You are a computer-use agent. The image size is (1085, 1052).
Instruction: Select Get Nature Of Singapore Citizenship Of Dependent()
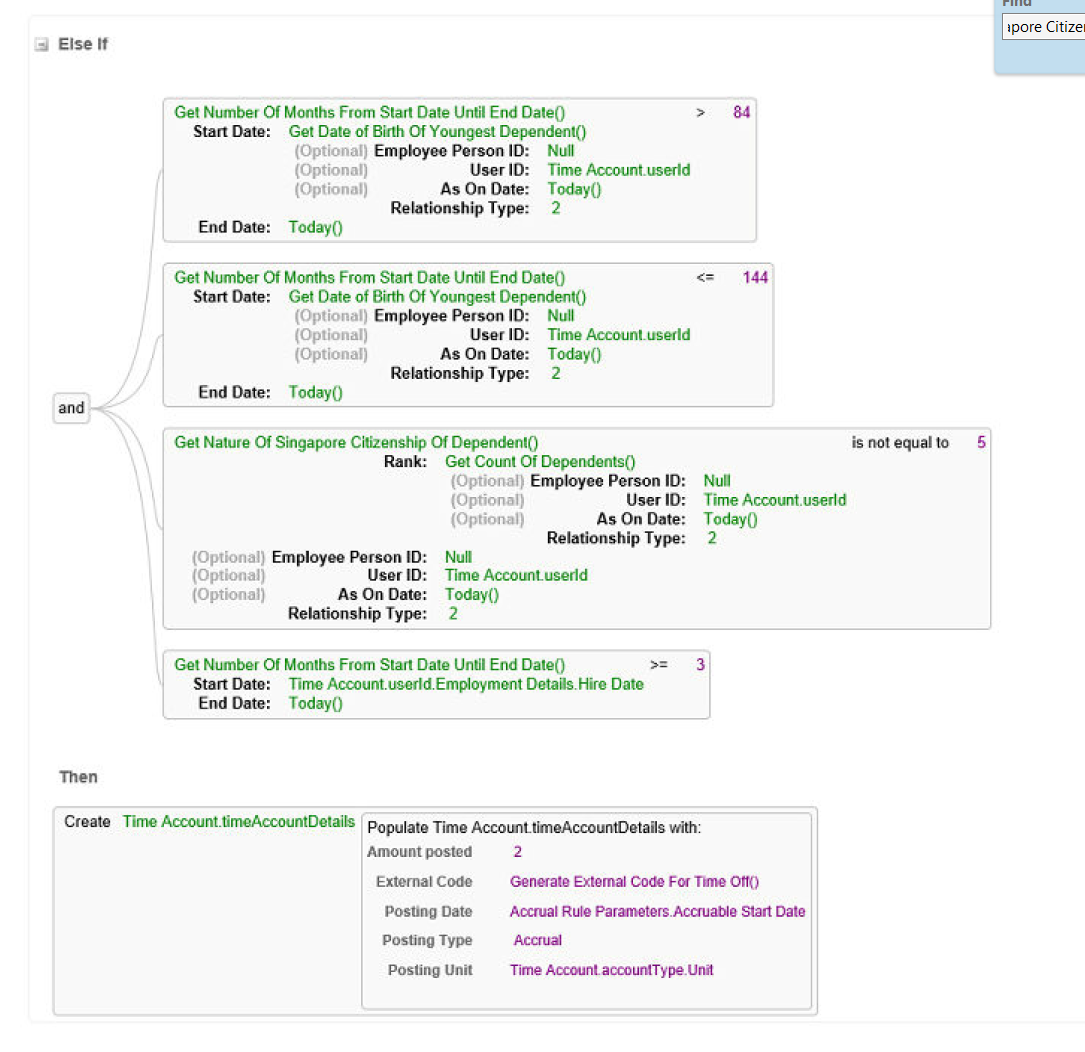[x=356, y=442]
